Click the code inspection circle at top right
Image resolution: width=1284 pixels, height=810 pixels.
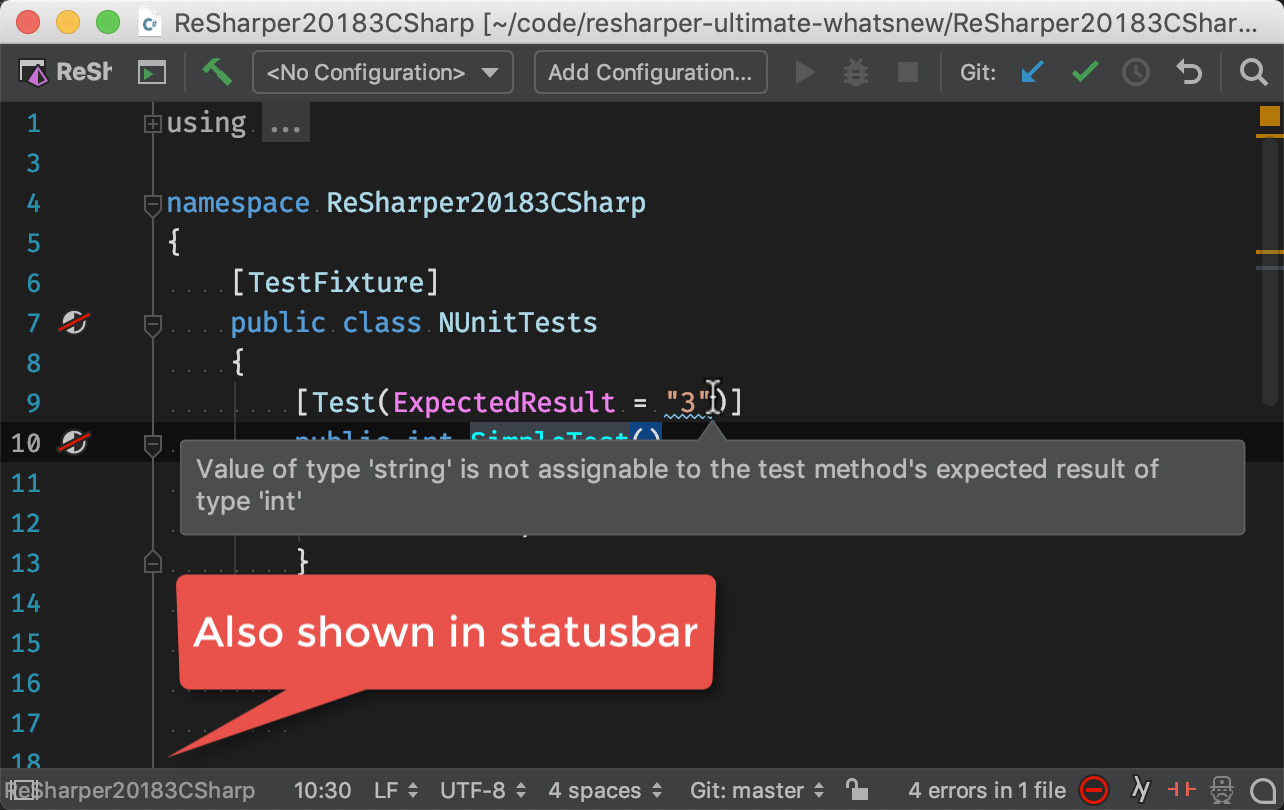(1268, 118)
